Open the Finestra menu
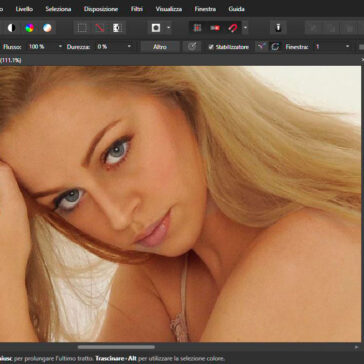Viewport: 364px width, 364px height. click(x=205, y=9)
